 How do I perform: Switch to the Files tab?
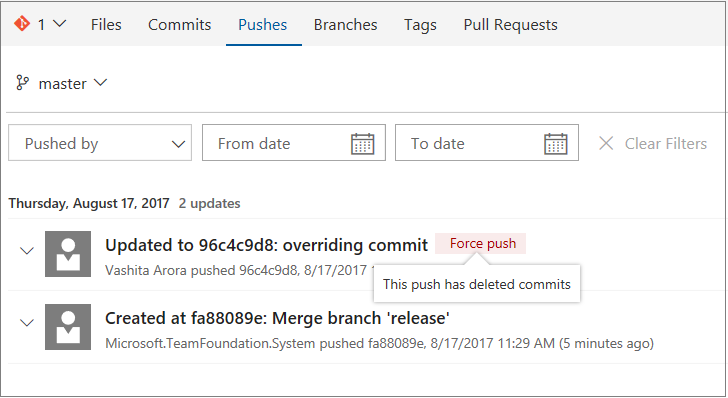coord(106,25)
